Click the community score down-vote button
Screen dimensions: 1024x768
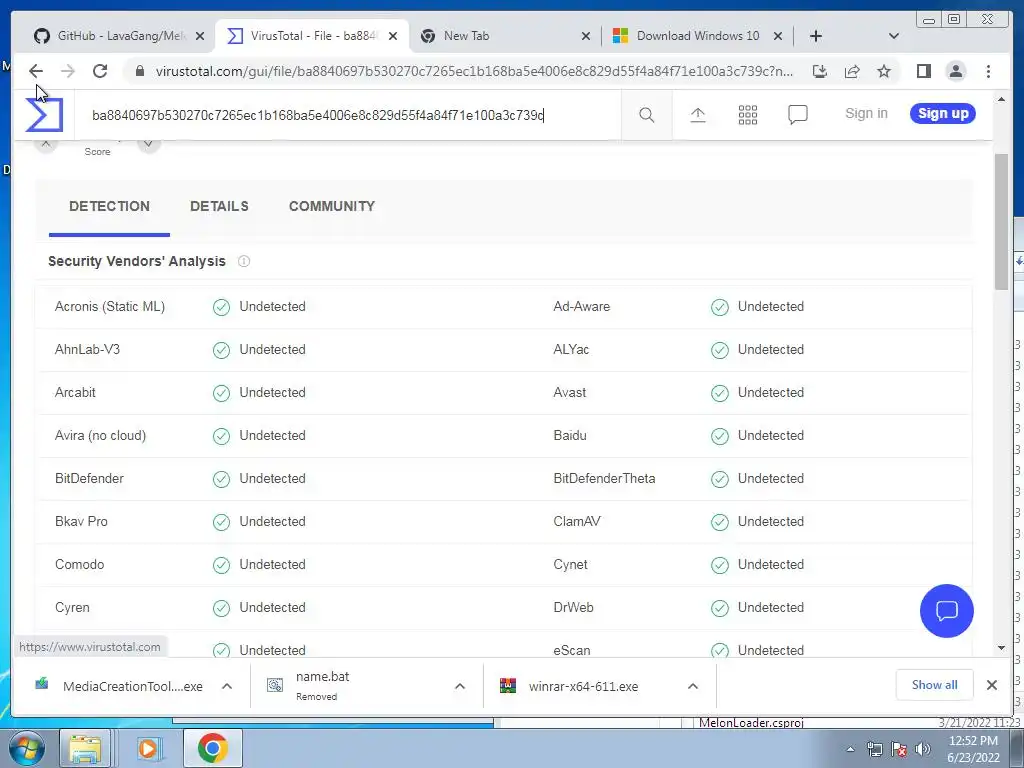(x=149, y=144)
